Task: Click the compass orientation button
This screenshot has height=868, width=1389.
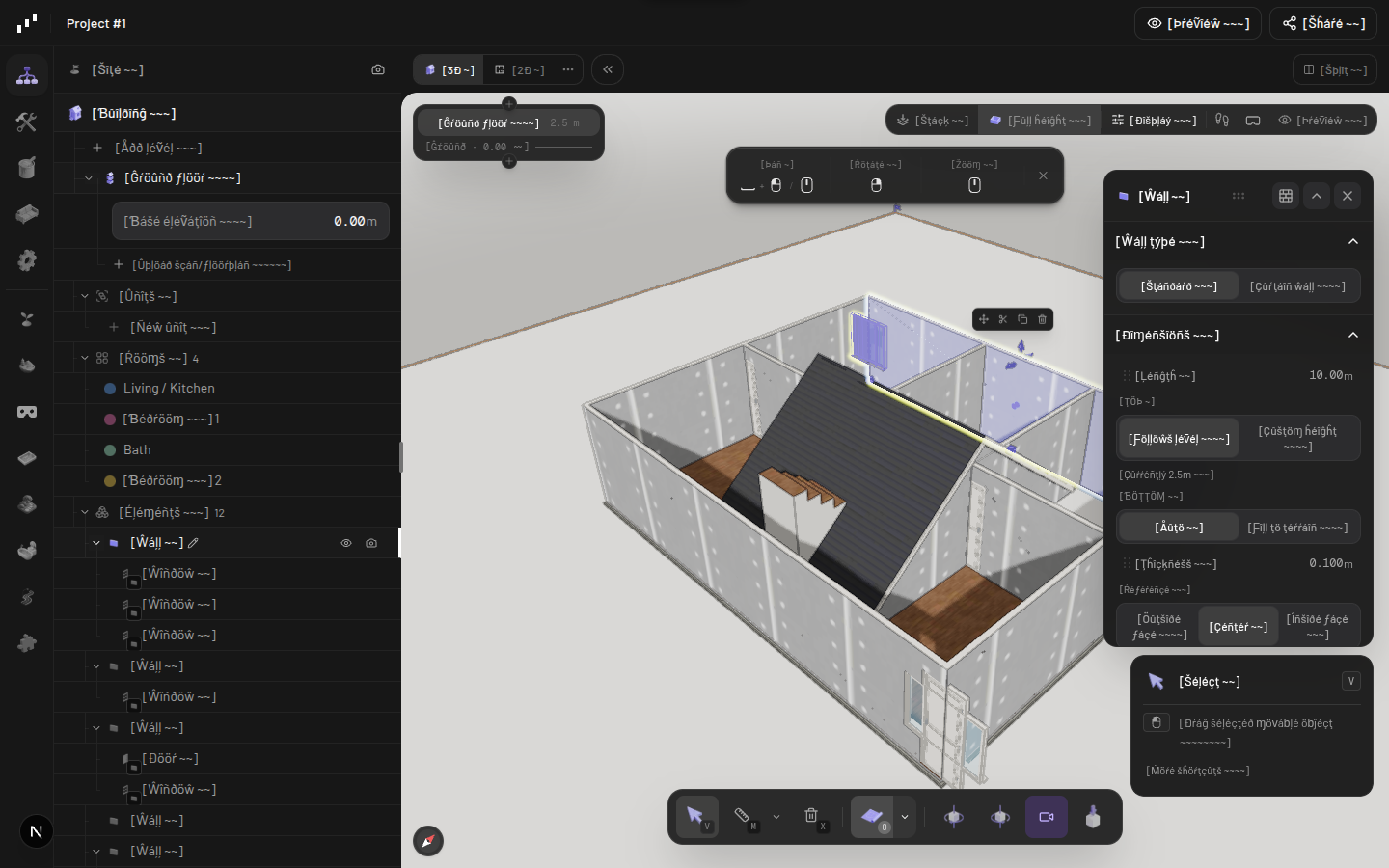Action: 428,841
